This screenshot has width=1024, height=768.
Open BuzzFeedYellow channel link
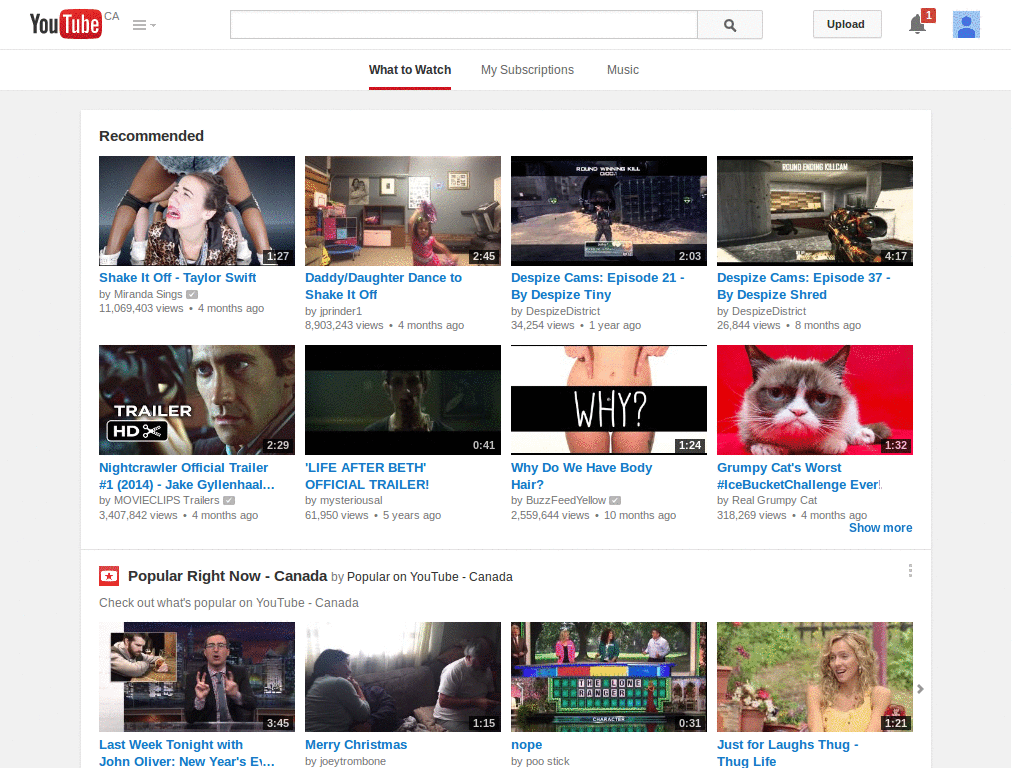(x=566, y=500)
